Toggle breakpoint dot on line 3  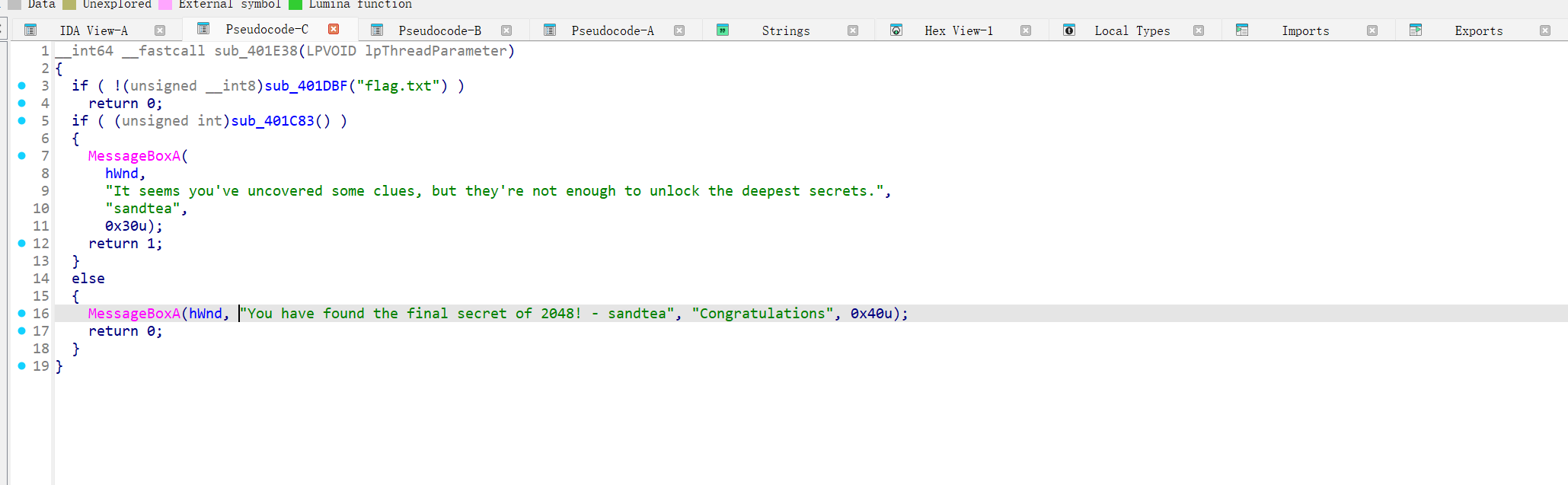[x=22, y=86]
